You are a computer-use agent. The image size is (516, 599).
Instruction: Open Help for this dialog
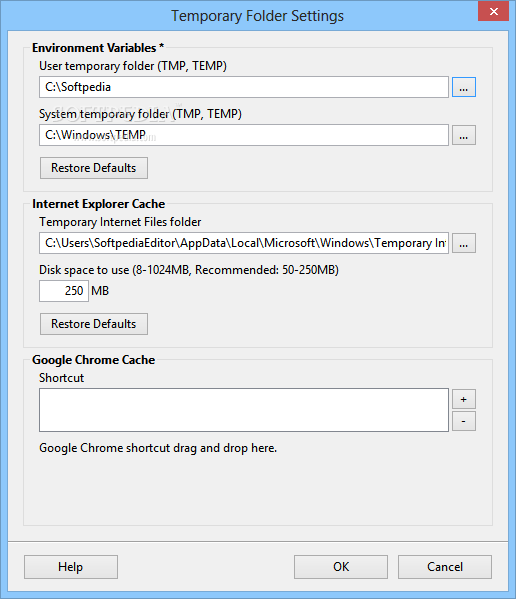tap(71, 567)
